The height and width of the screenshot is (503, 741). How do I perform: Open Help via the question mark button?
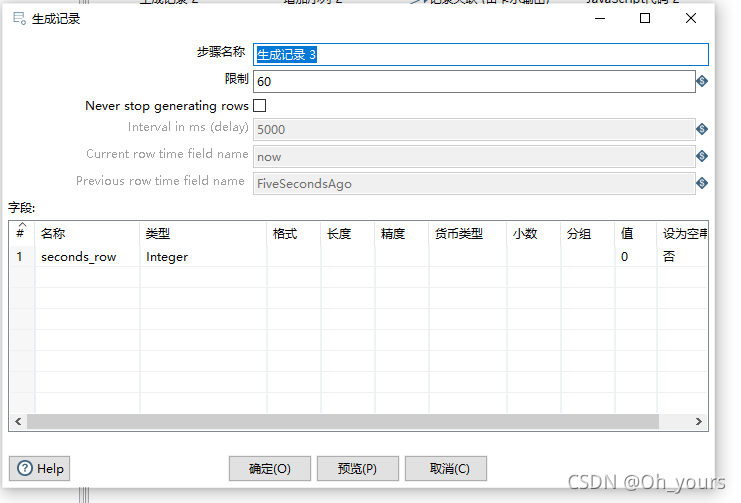point(40,468)
